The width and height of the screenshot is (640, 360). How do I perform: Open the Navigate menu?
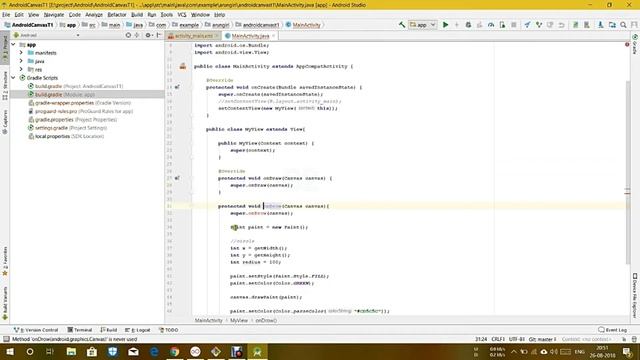pos(54,15)
